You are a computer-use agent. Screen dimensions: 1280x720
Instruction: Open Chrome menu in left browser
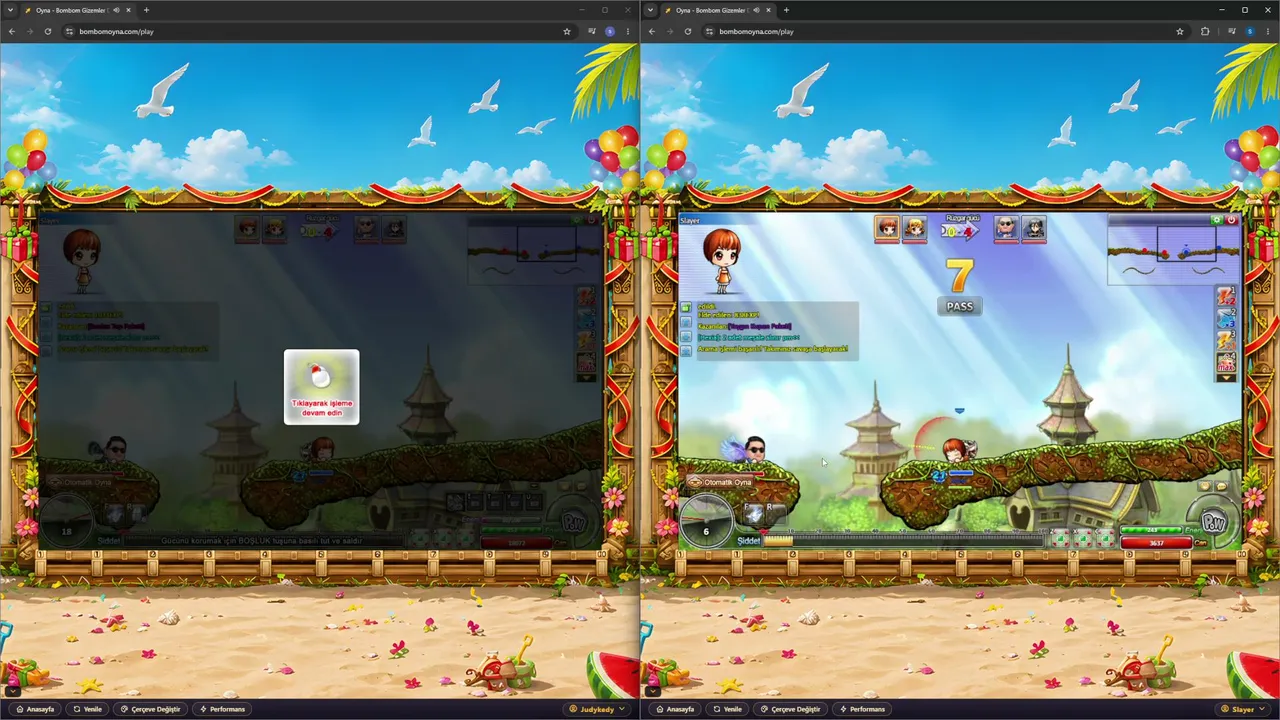click(x=628, y=31)
